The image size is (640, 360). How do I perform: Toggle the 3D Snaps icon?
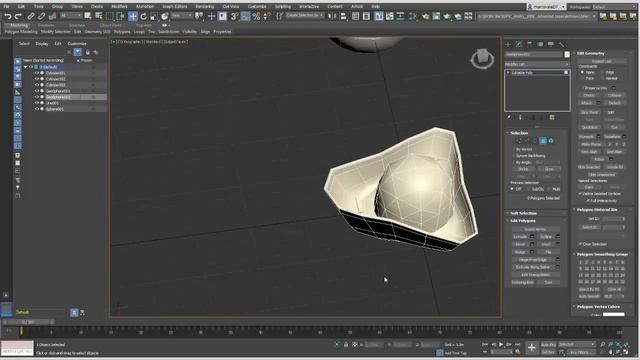(234, 16)
